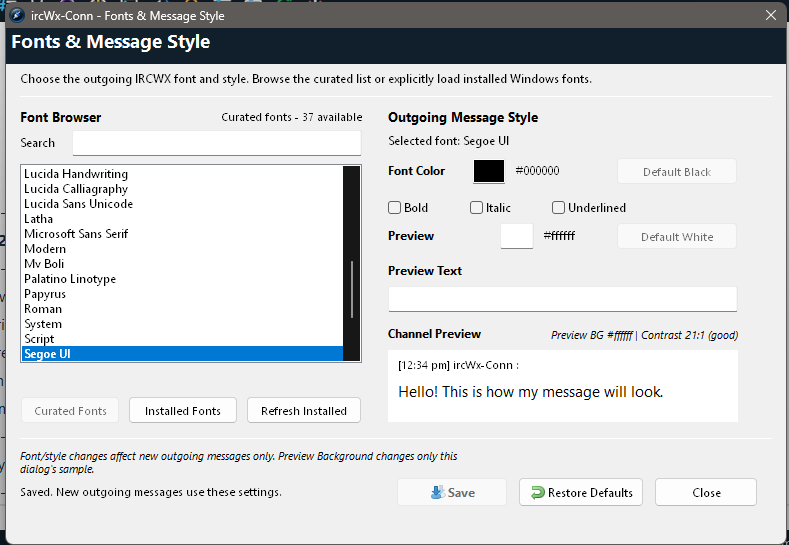Toggle the Italic checkbox

pyautogui.click(x=476, y=207)
